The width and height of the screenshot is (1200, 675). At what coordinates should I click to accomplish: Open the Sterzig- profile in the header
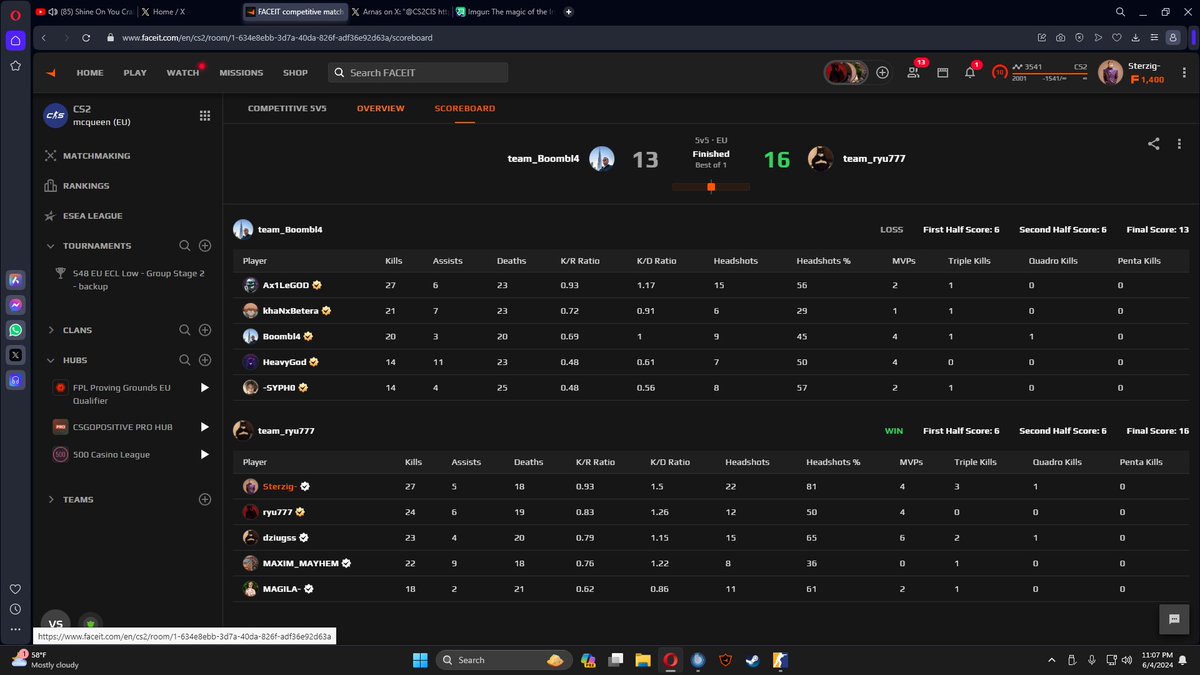click(x=1131, y=73)
